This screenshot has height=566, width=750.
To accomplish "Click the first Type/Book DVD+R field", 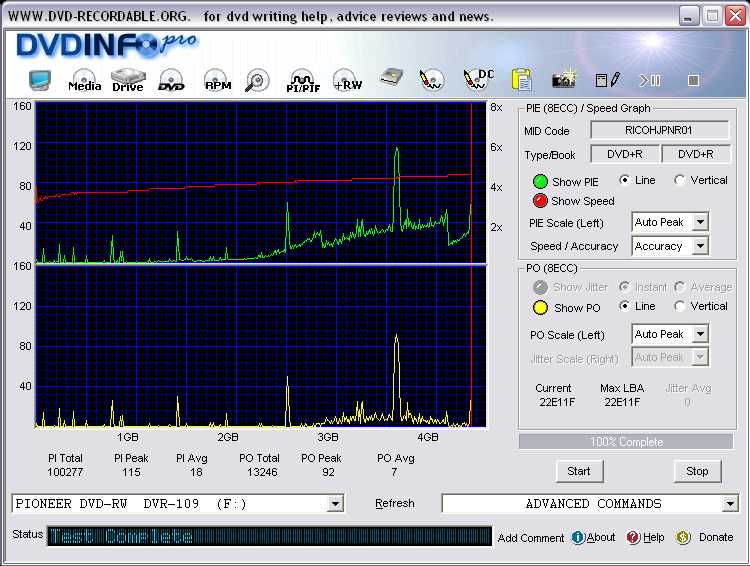I will pos(625,154).
